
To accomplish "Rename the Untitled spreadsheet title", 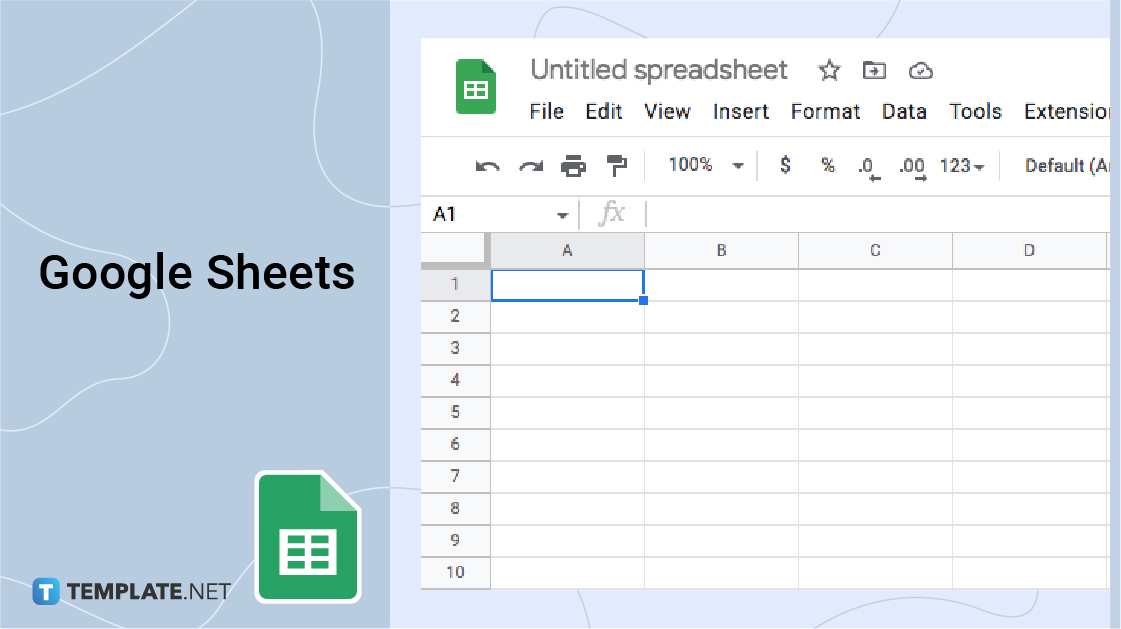I will 658,70.
